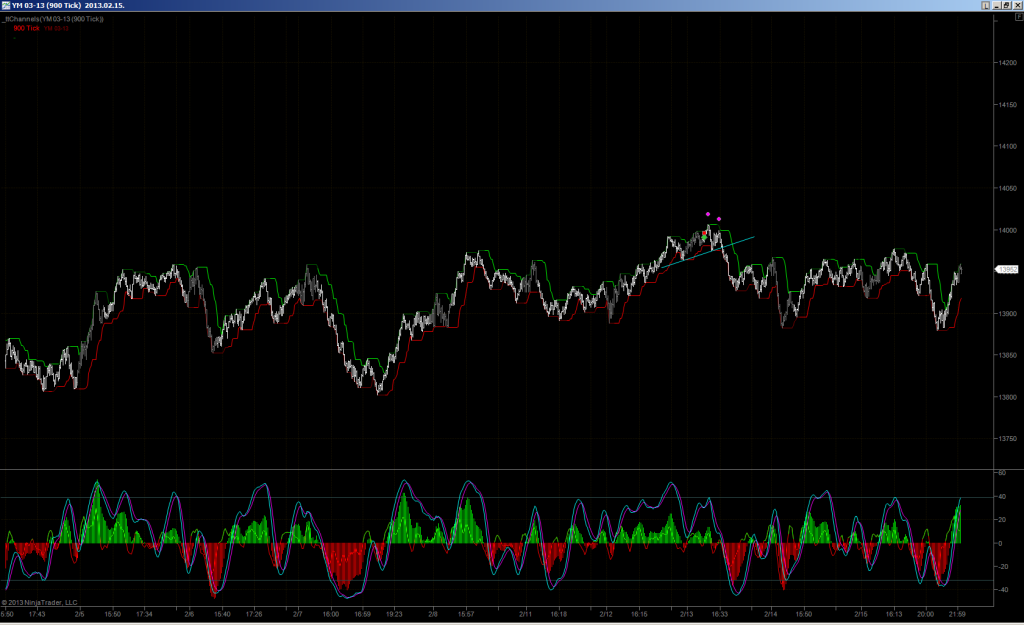Click the 2/8 date on time axis
The image size is (1024, 625).
pyautogui.click(x=432, y=614)
